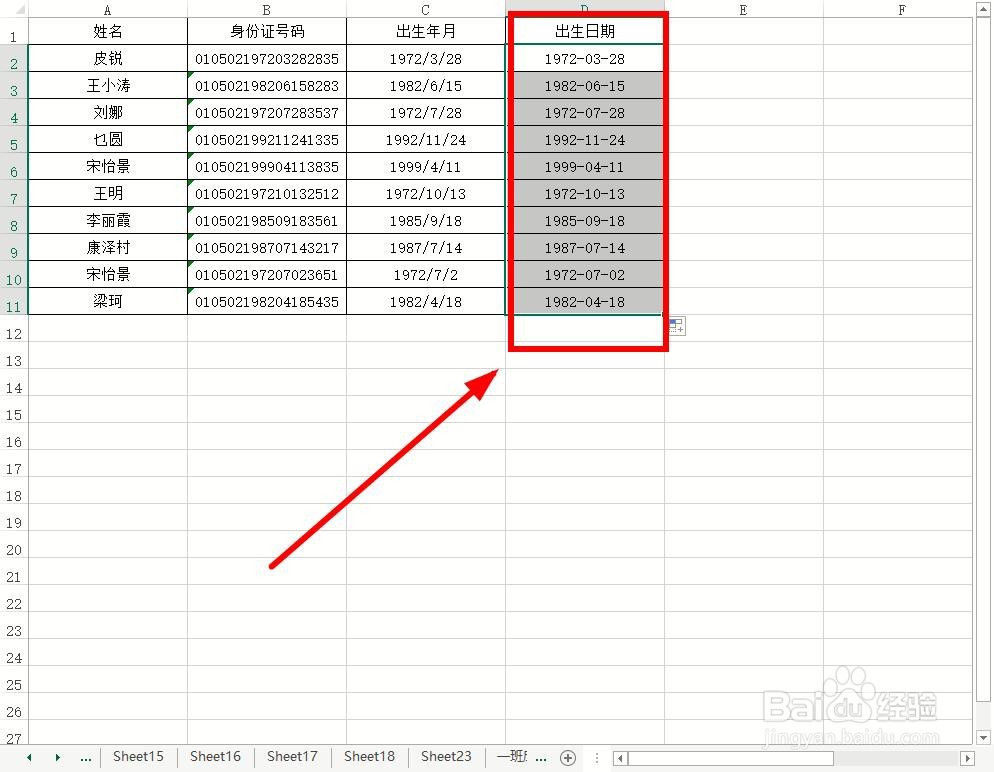Click horizontal scrollbar left arrow
The height and width of the screenshot is (772, 994).
(x=621, y=758)
